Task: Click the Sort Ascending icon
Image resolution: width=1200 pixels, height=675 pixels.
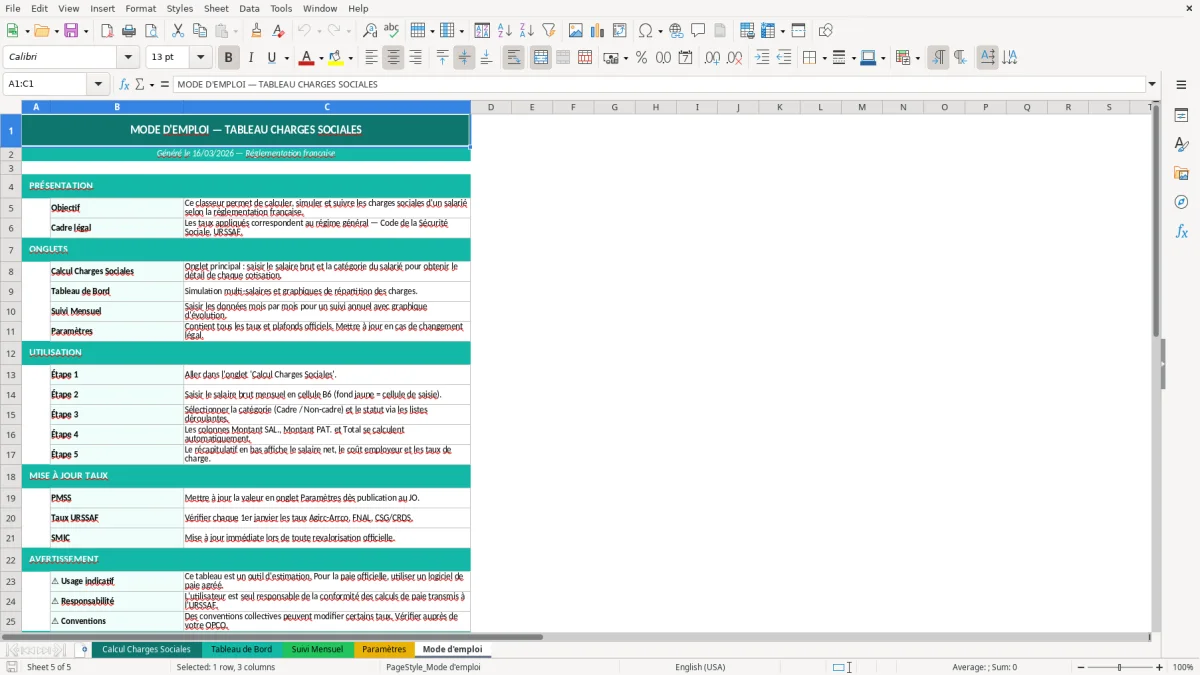Action: 505,31
